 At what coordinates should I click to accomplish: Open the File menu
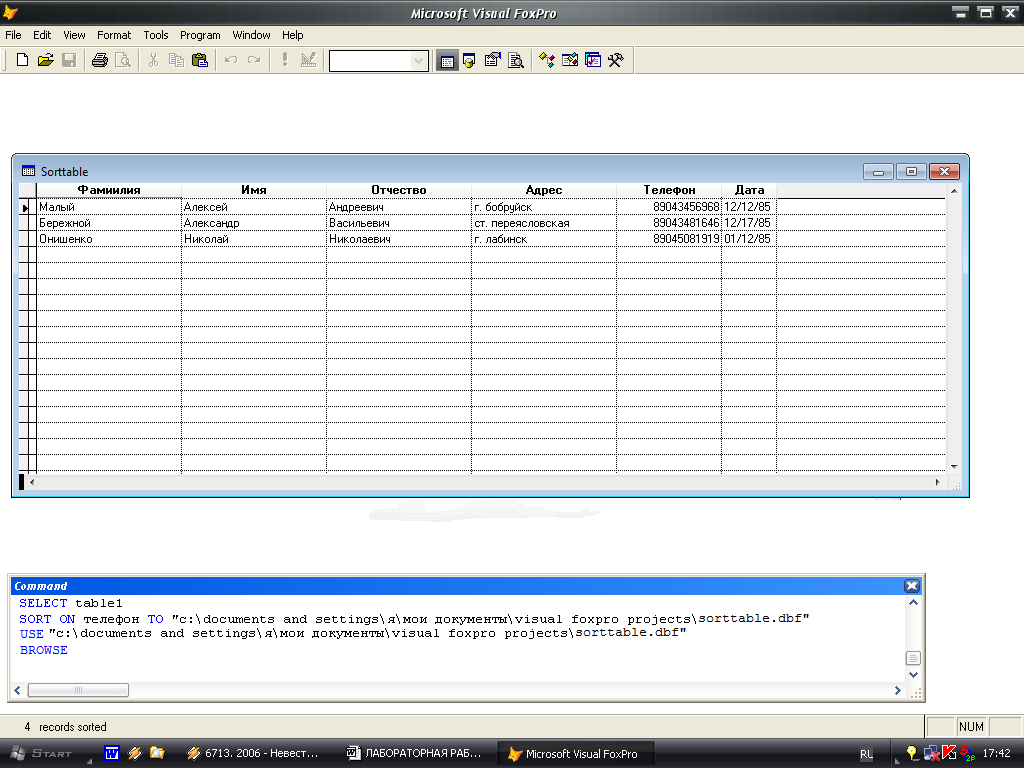tap(13, 35)
